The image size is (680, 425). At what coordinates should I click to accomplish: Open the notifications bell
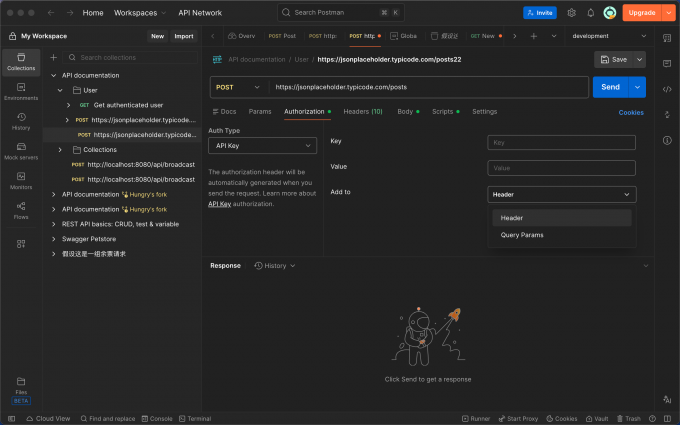tap(590, 13)
